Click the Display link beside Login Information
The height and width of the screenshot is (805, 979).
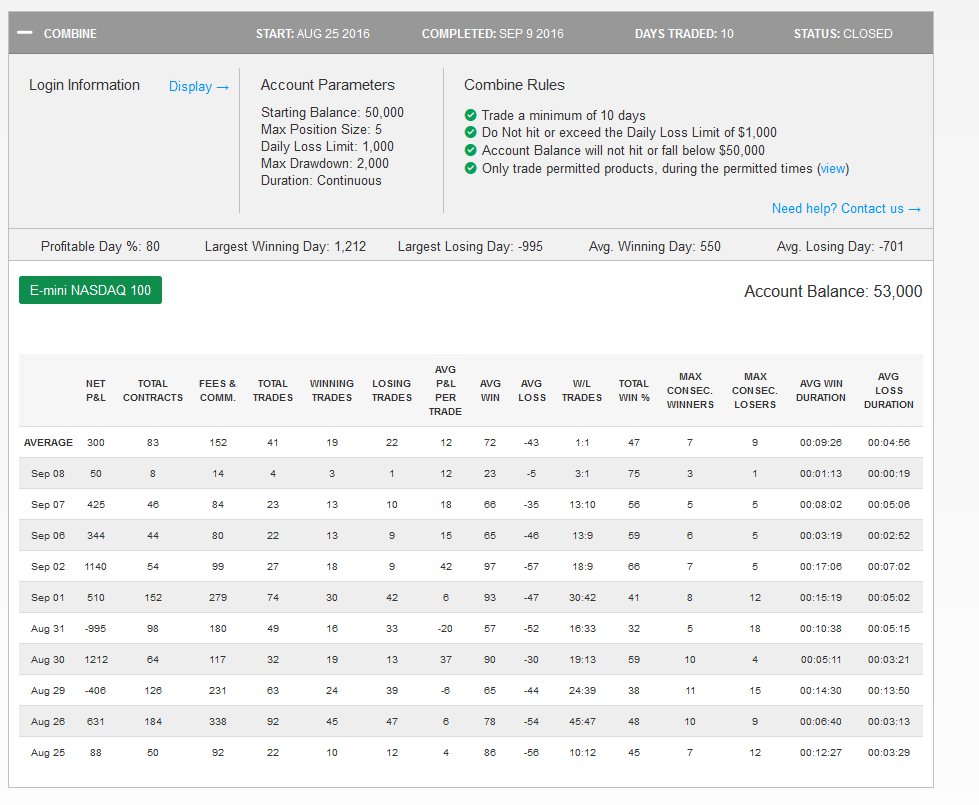(x=199, y=86)
